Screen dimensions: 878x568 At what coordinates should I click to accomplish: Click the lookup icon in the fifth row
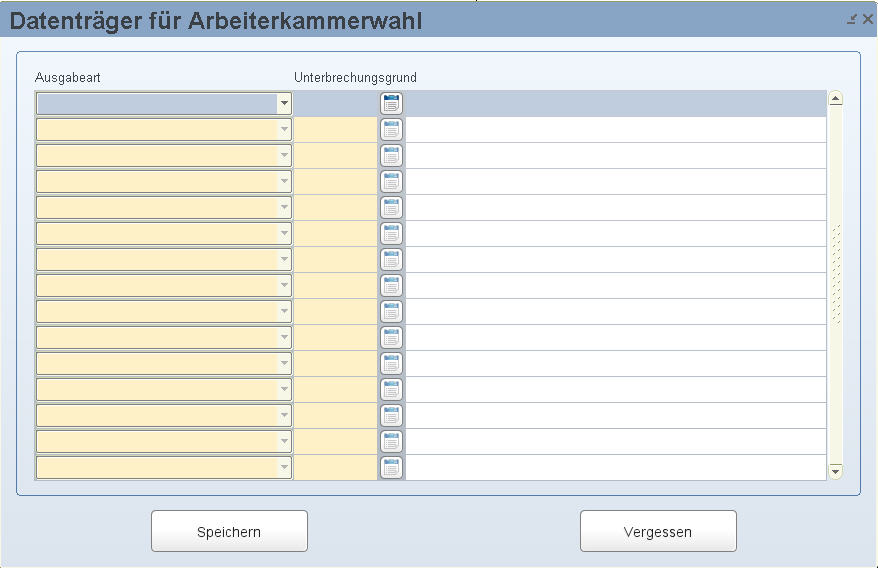[x=391, y=207]
